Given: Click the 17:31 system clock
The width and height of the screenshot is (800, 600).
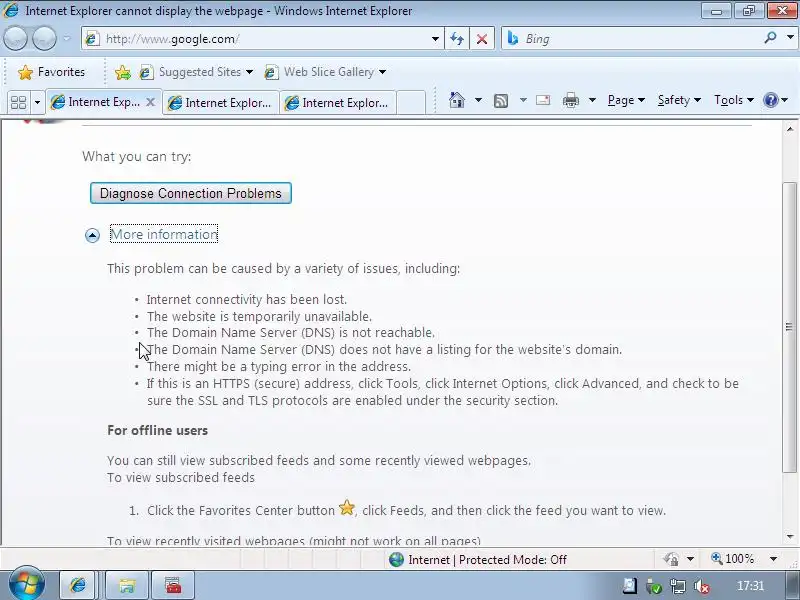Looking at the screenshot, I should coord(750,586).
